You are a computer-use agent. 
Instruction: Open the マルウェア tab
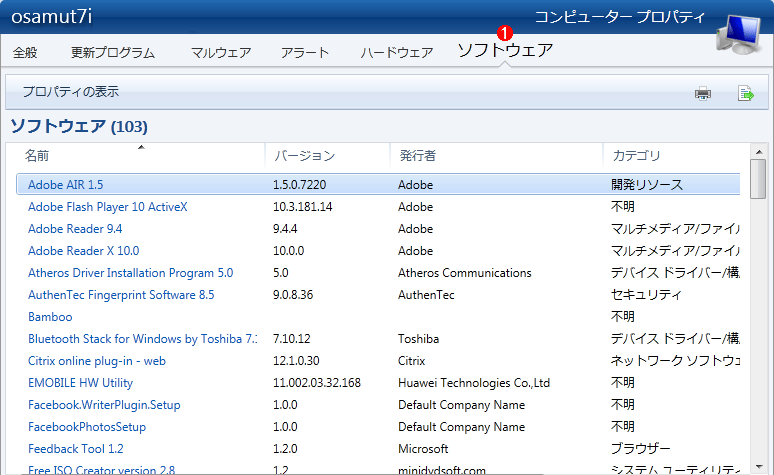point(221,52)
